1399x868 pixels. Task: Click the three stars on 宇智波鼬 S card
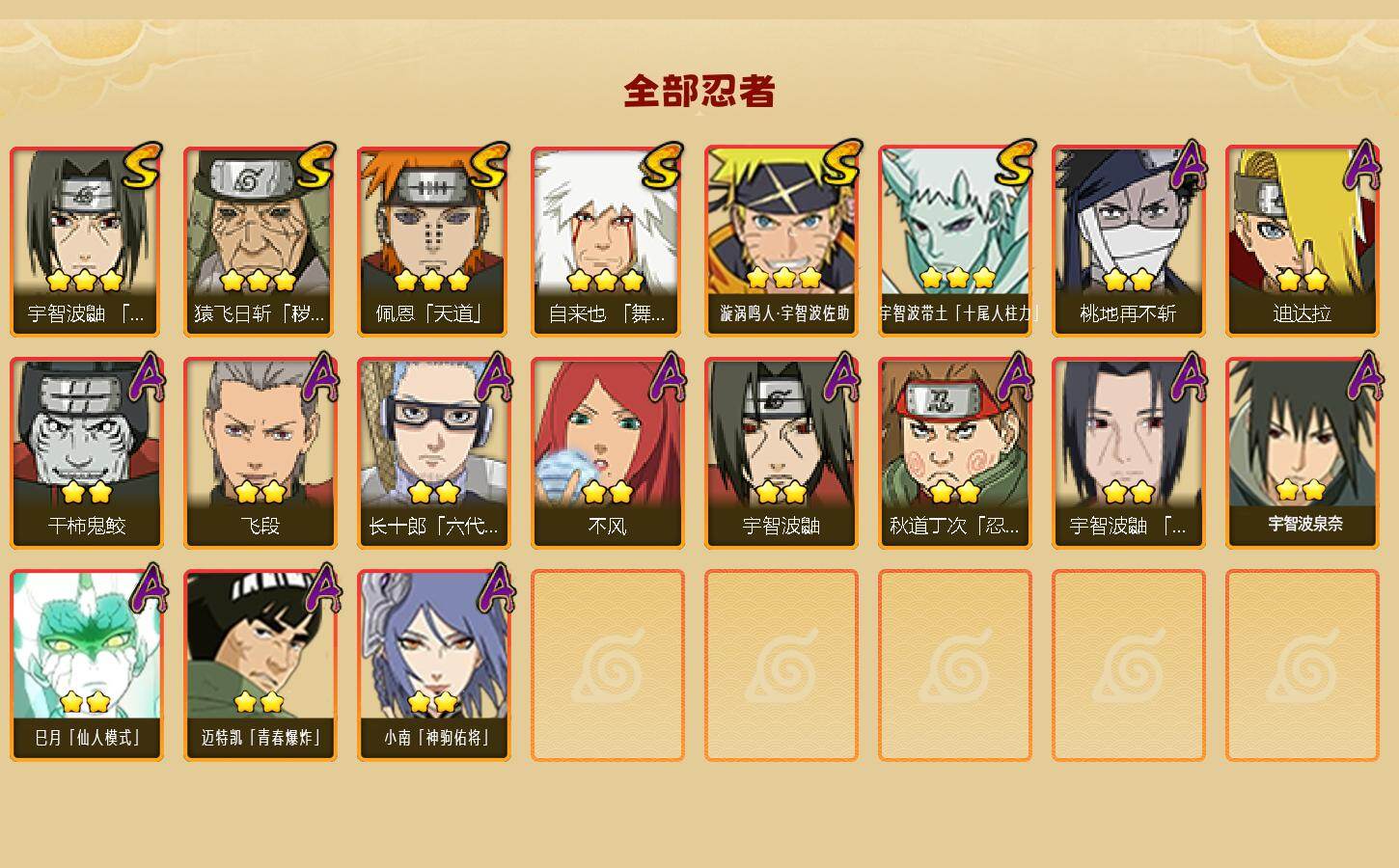tap(85, 281)
